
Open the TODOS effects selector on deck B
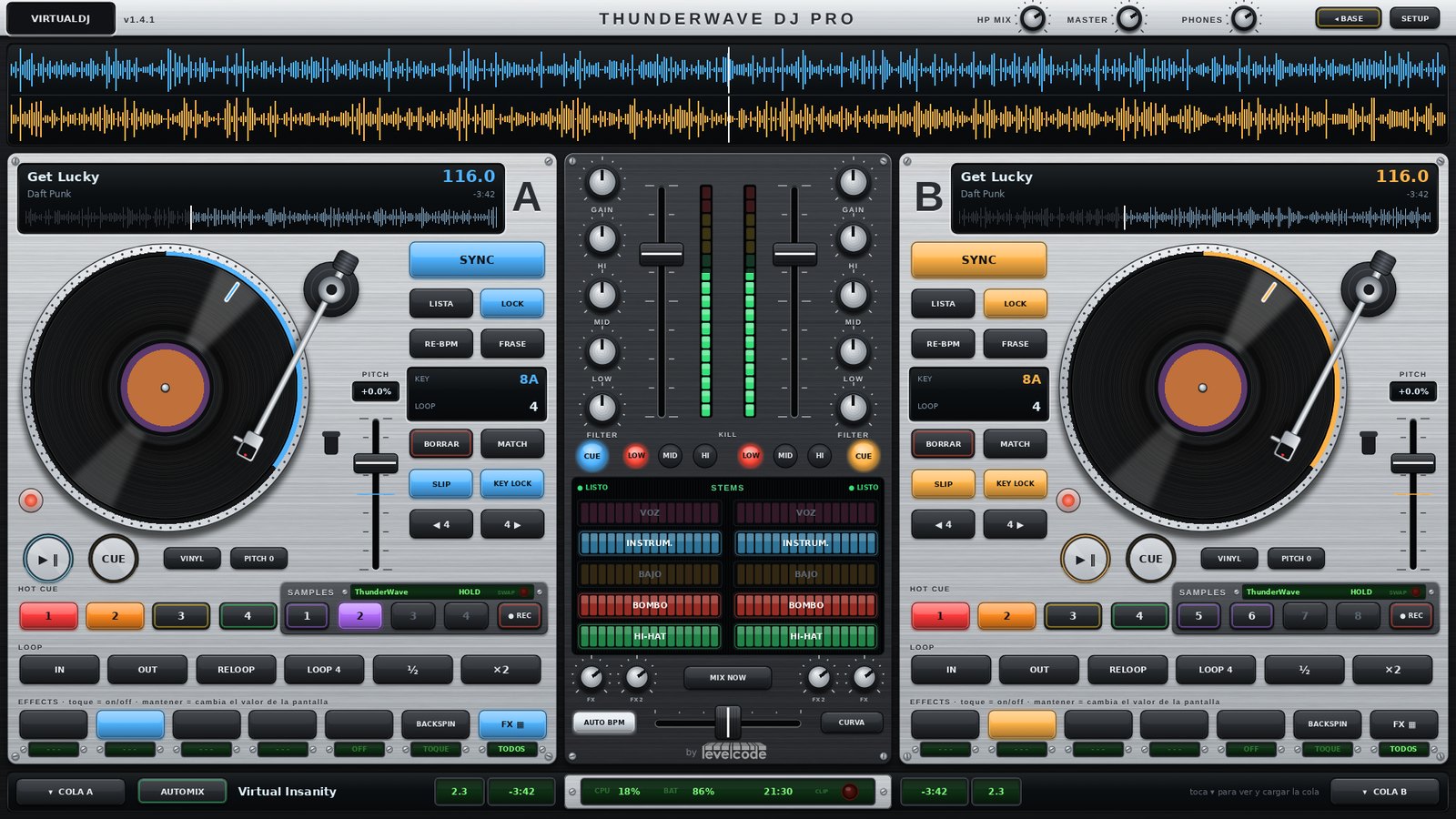1403,749
